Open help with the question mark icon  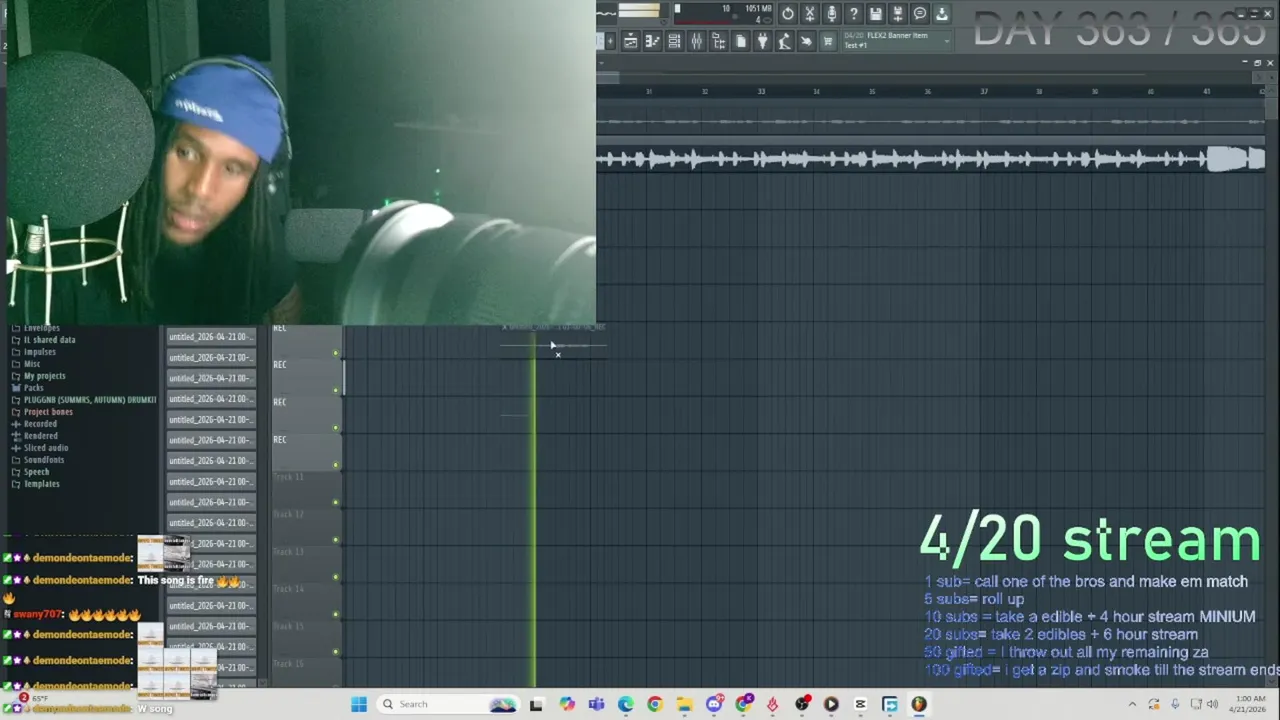854,13
